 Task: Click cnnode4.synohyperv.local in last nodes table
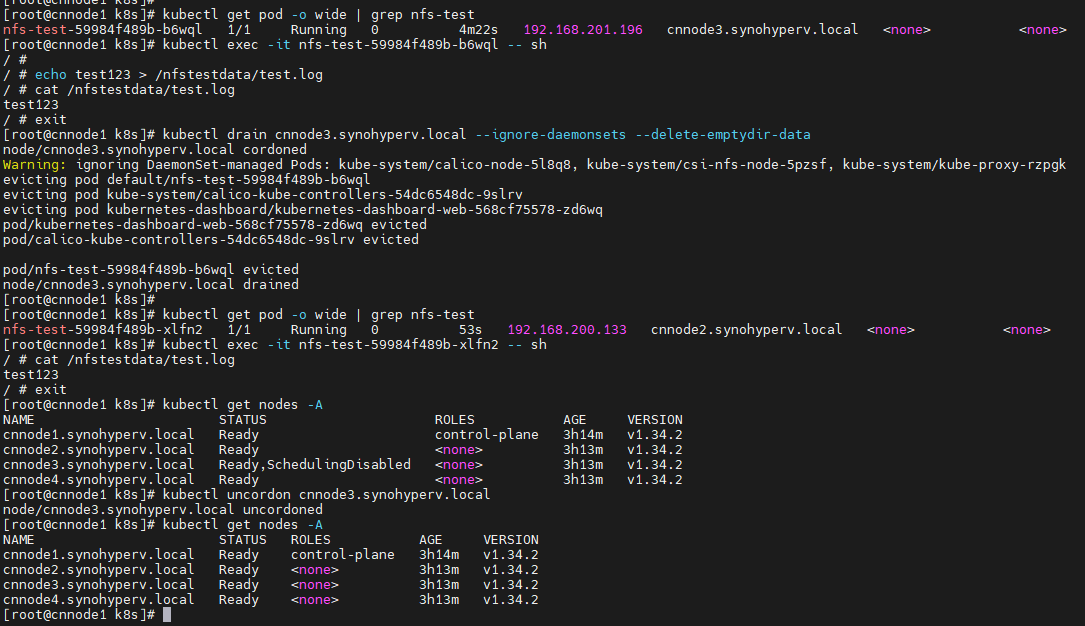click(x=98, y=600)
